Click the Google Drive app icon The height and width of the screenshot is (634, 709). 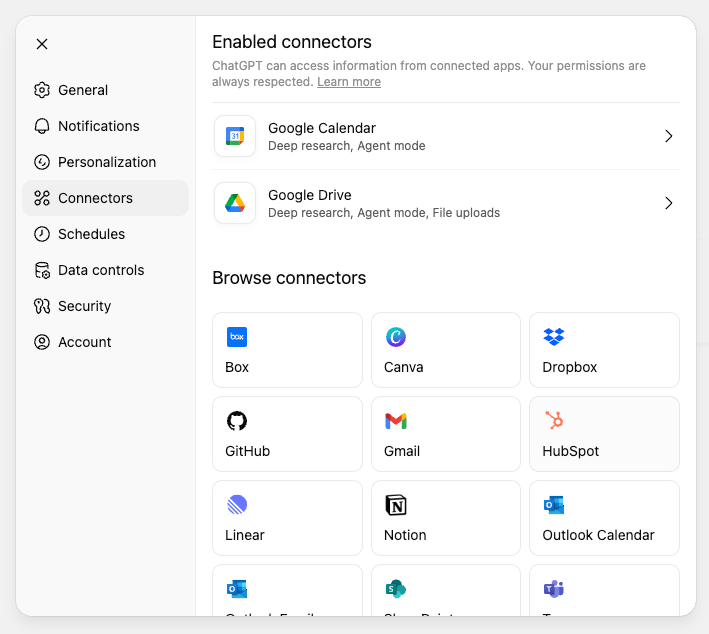coord(235,203)
